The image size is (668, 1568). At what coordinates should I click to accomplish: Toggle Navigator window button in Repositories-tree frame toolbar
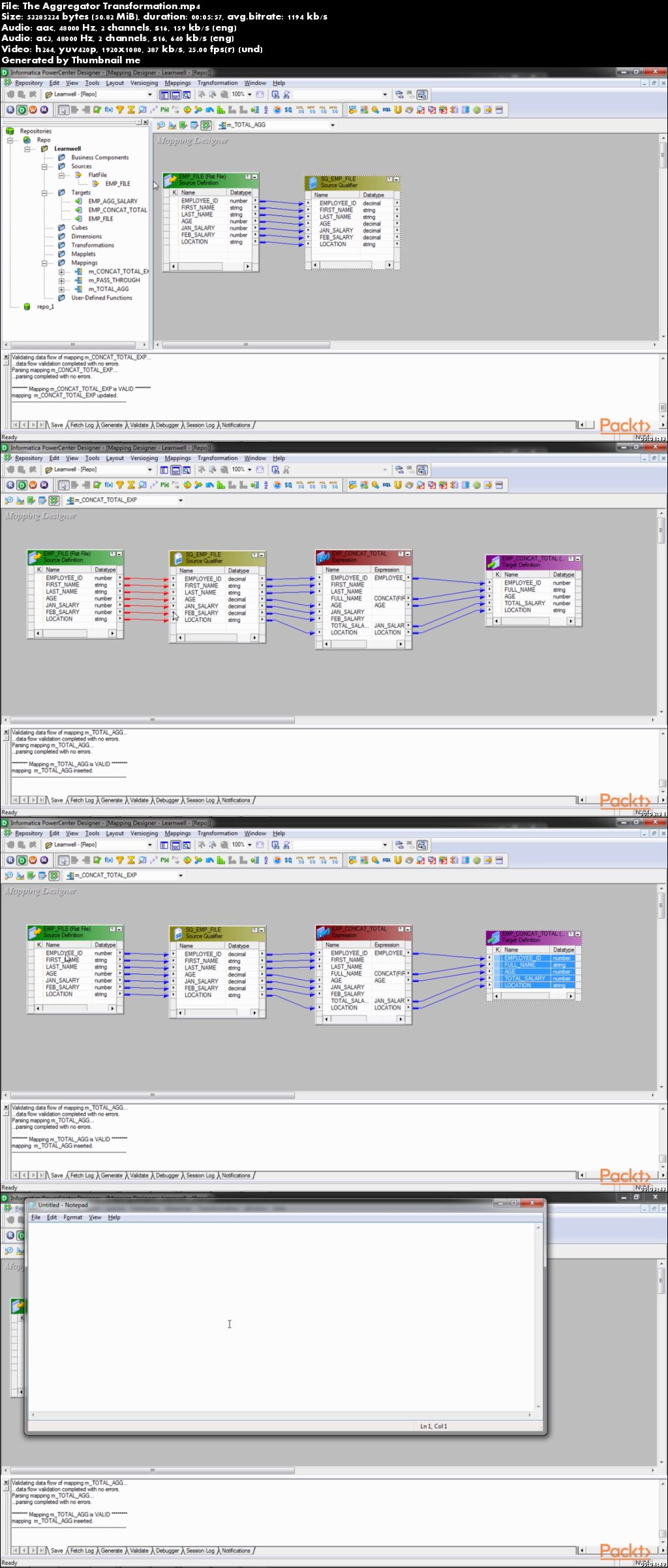(x=164, y=95)
